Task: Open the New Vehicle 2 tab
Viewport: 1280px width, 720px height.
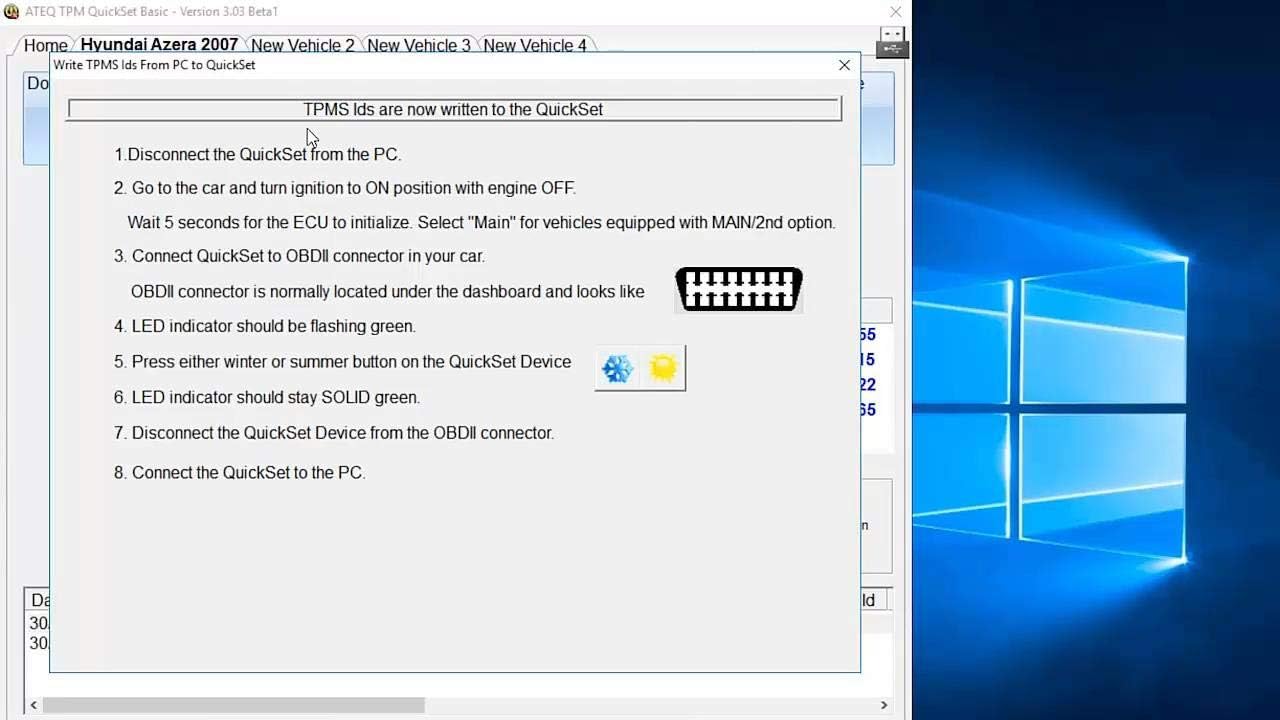Action: tap(302, 45)
